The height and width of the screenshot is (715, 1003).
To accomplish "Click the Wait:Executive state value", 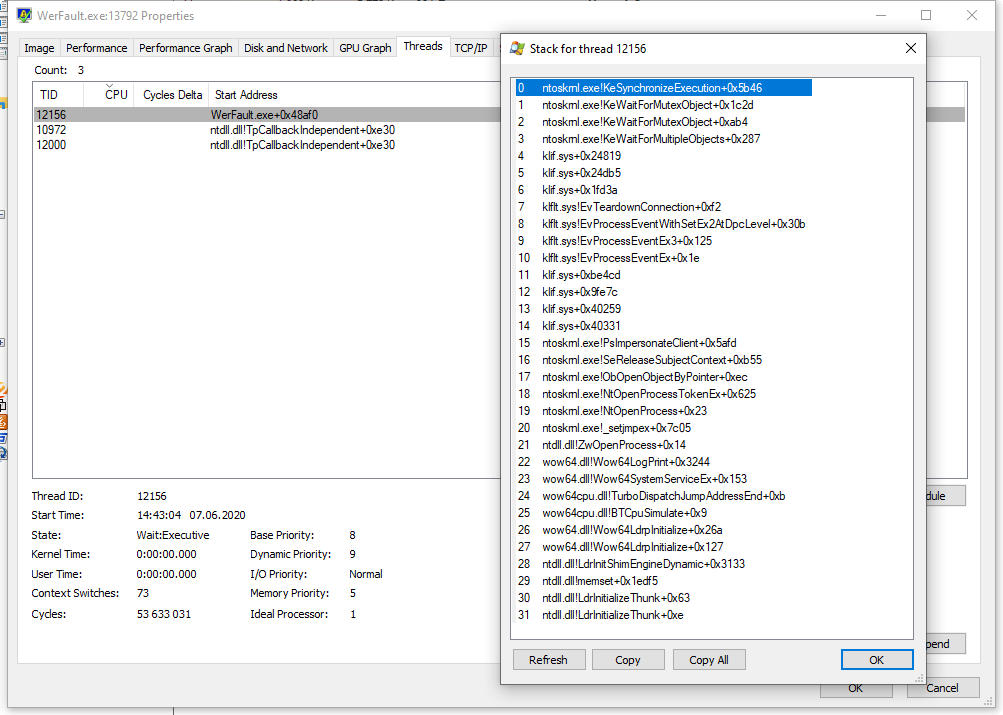I will pos(173,535).
